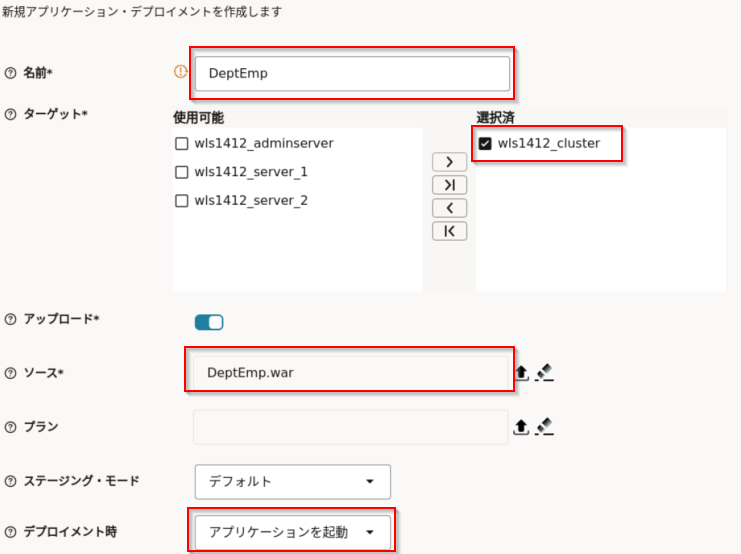Click the 名前 text field containing DeptEmp

(352, 73)
